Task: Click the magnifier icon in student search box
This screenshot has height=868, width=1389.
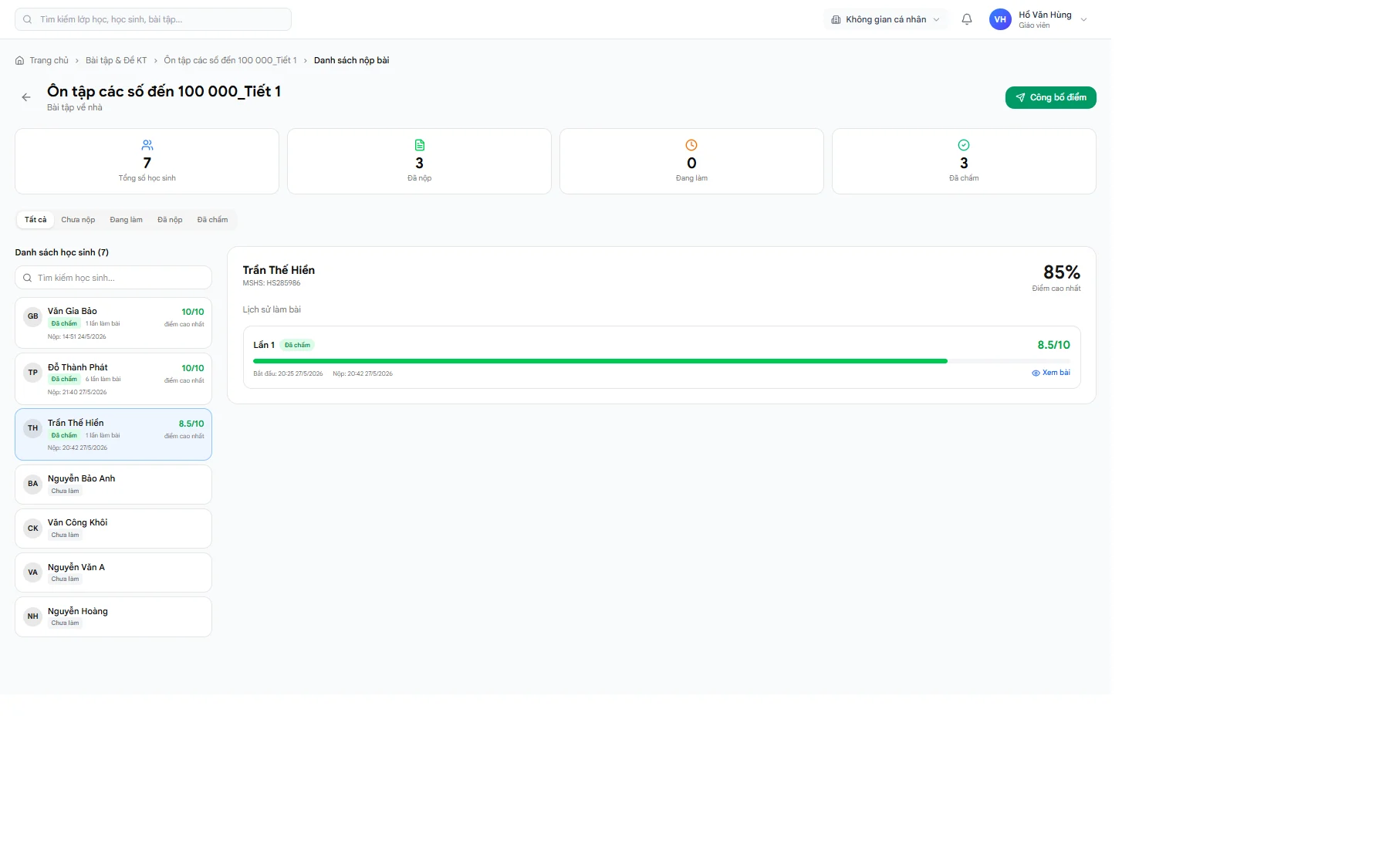Action: pyautogui.click(x=28, y=278)
